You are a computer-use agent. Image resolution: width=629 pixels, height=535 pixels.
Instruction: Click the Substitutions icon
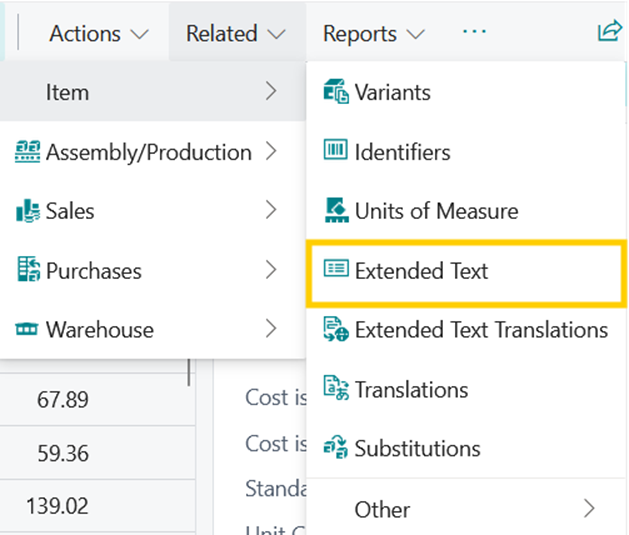[x=335, y=448]
